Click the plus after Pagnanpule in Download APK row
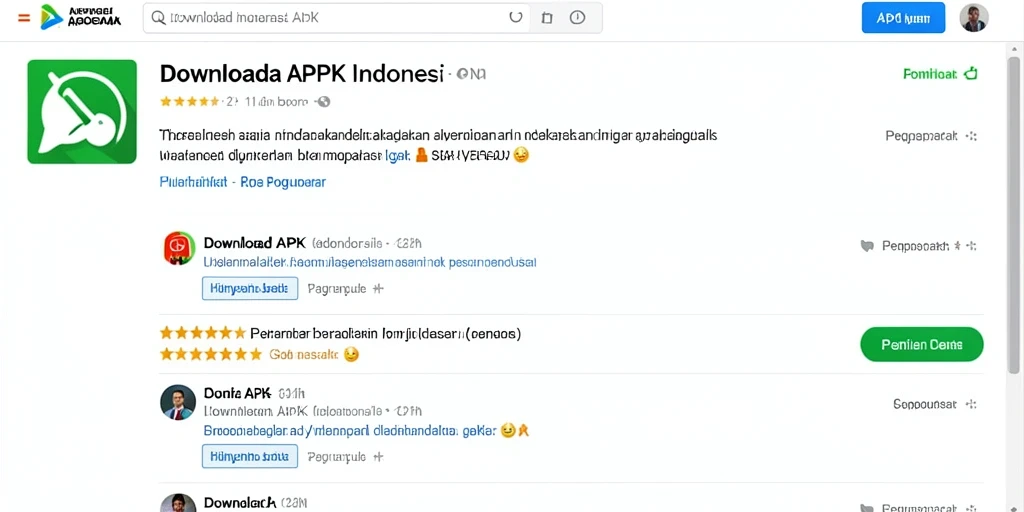 click(x=377, y=288)
